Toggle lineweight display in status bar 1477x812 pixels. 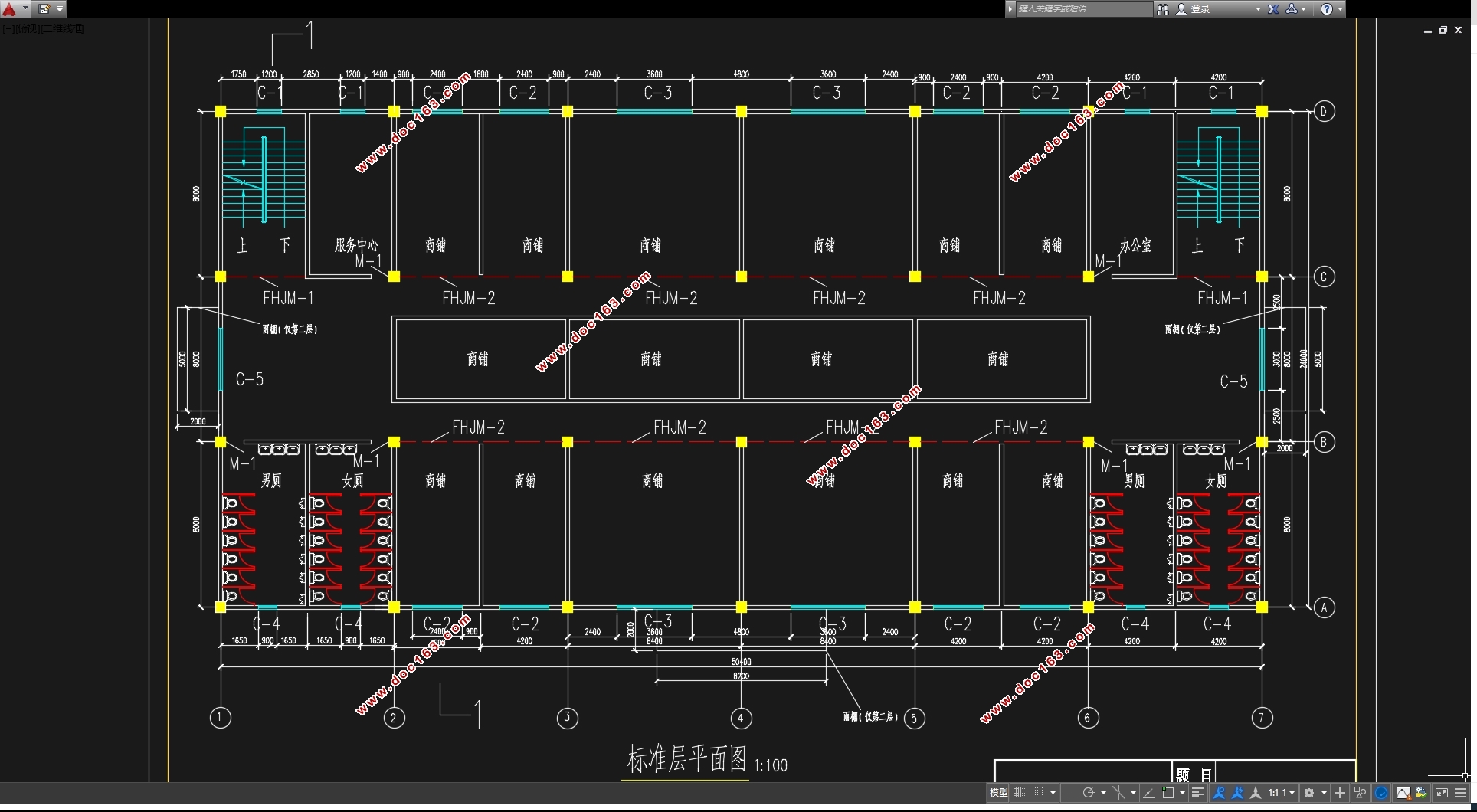click(x=1198, y=793)
